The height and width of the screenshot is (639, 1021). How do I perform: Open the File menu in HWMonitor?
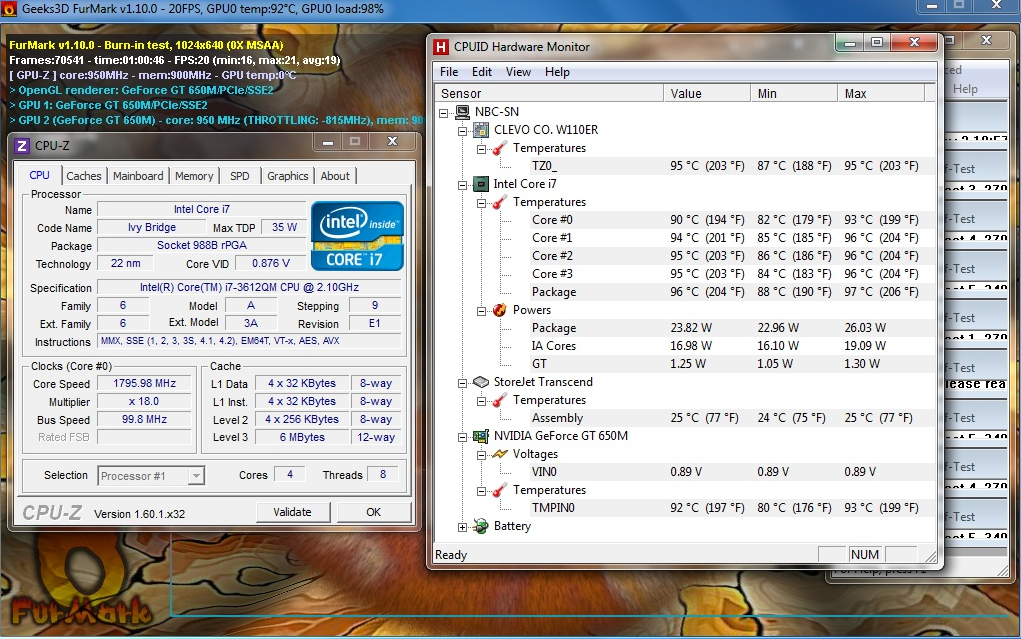pos(449,72)
